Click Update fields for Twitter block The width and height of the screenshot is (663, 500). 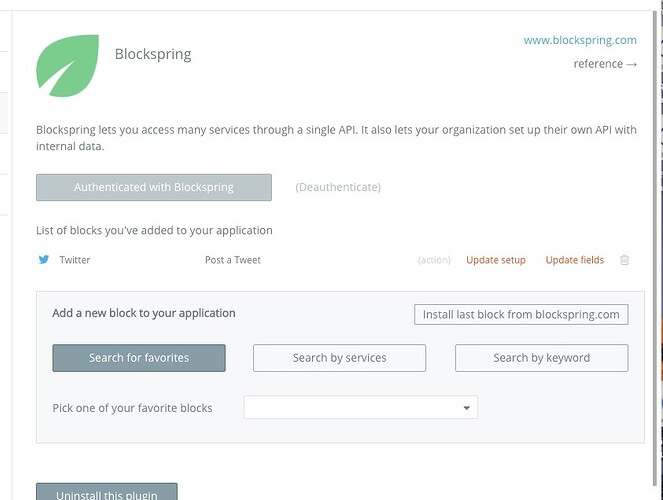[x=575, y=260]
